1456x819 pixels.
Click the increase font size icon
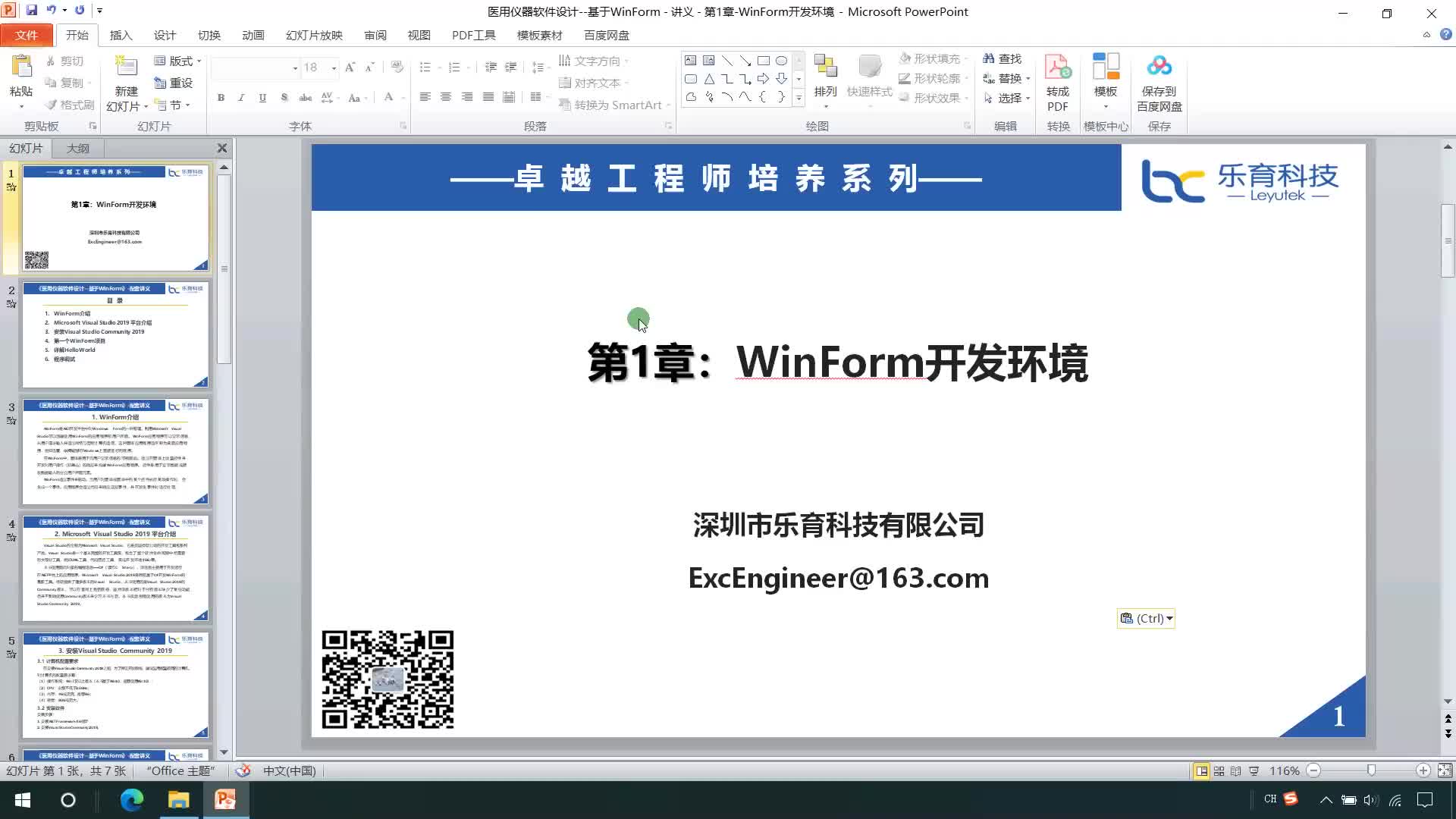(x=350, y=67)
